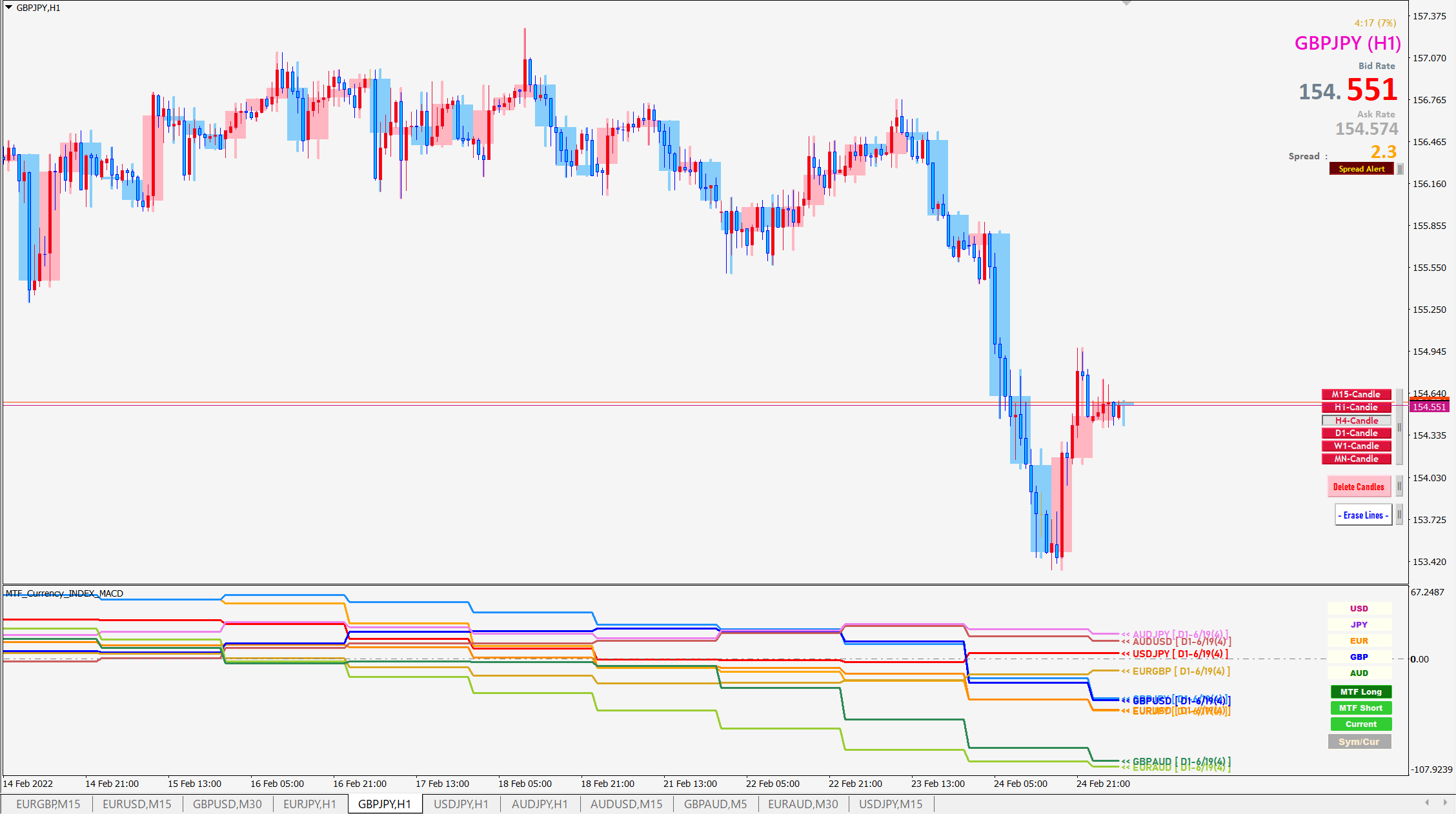Viewport: 1456px width, 814px height.
Task: Switch to the USDJPY,H1 chart tab
Action: coord(461,804)
